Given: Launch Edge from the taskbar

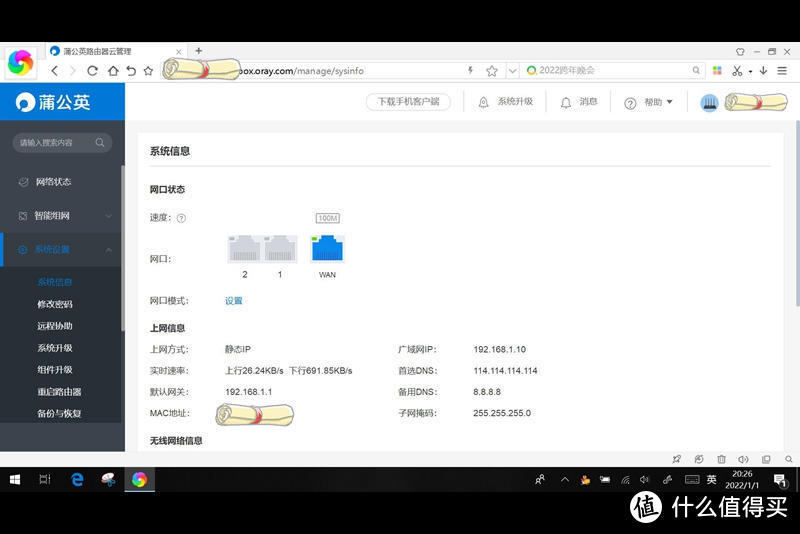Looking at the screenshot, I should click(77, 479).
